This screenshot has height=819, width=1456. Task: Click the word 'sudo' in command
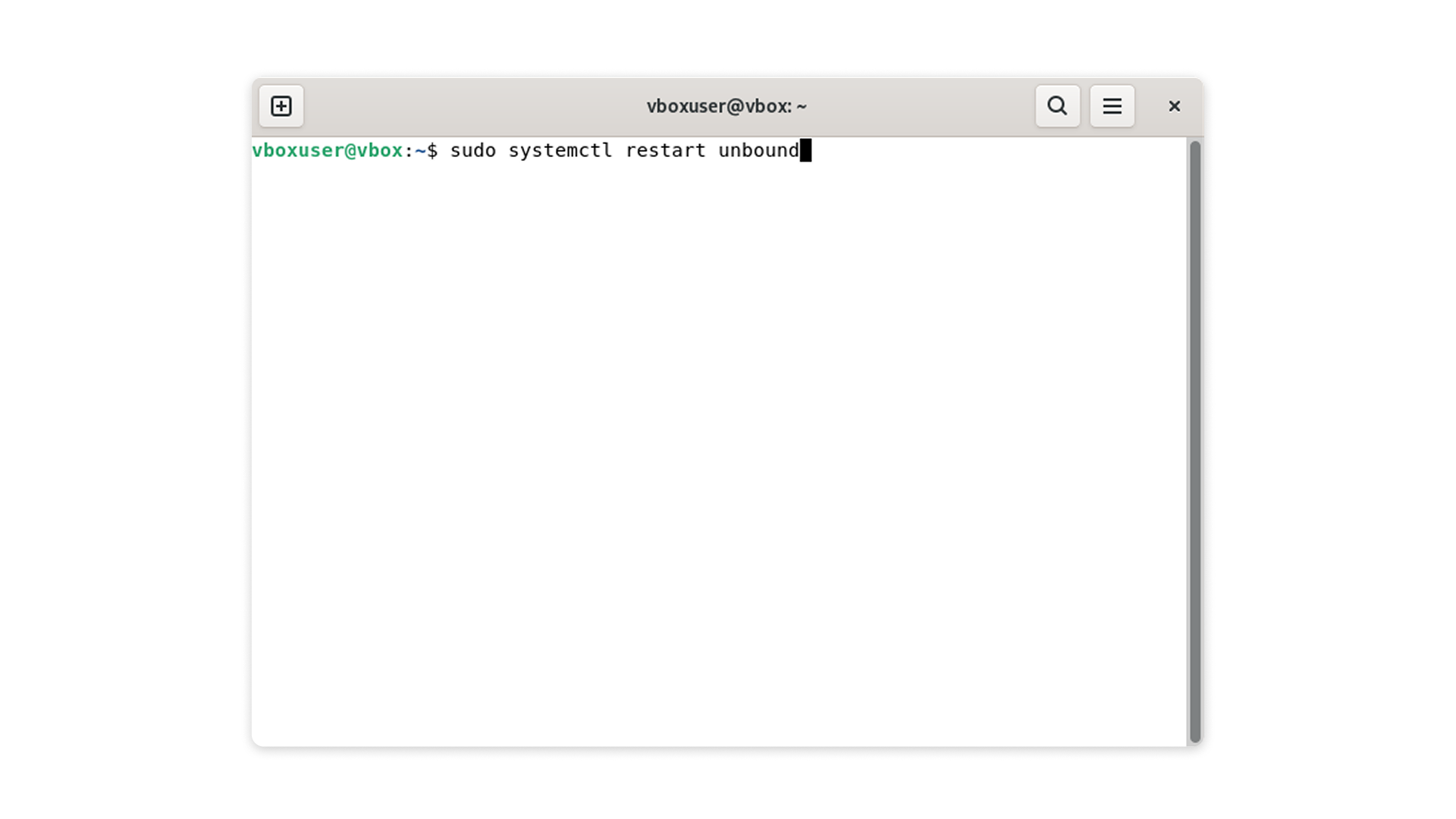click(x=472, y=150)
